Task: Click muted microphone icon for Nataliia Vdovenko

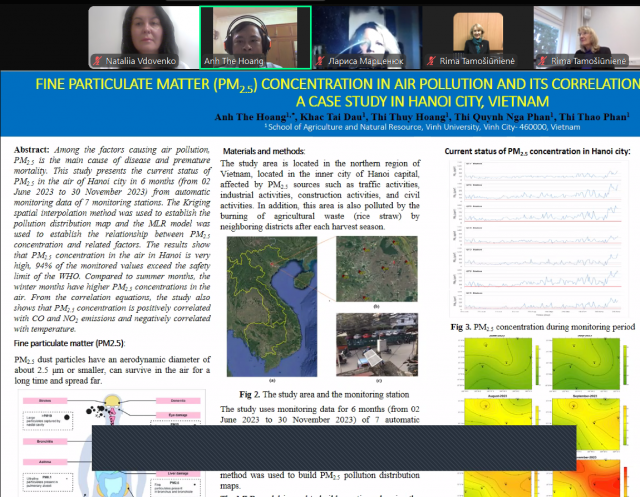Action: [x=97, y=61]
